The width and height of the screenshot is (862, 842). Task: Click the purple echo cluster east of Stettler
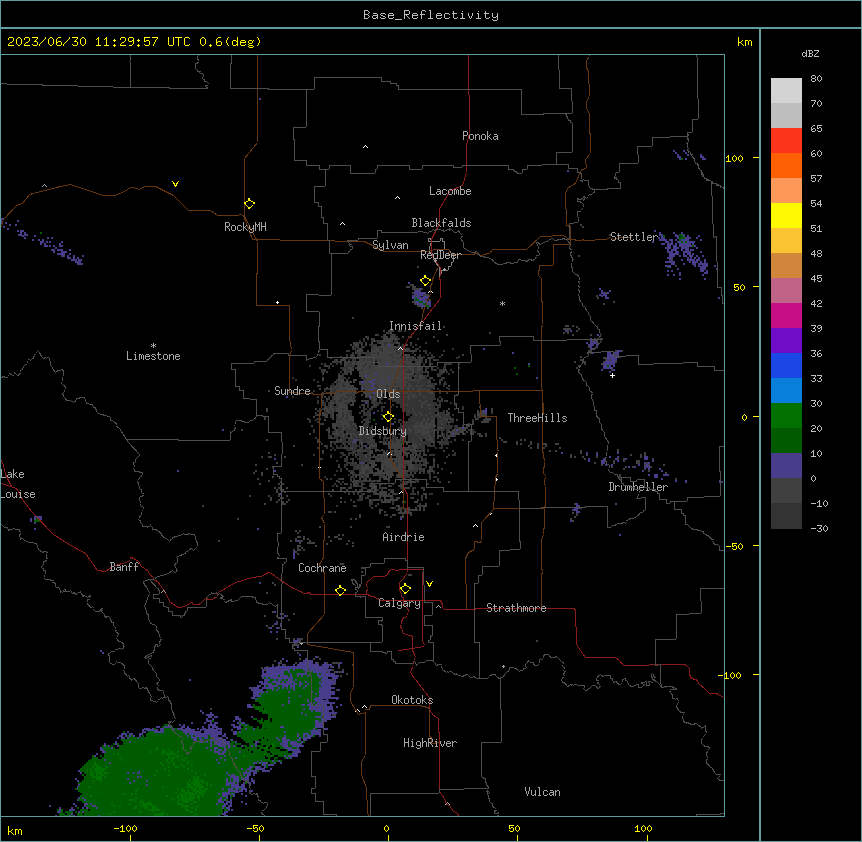pos(683,254)
